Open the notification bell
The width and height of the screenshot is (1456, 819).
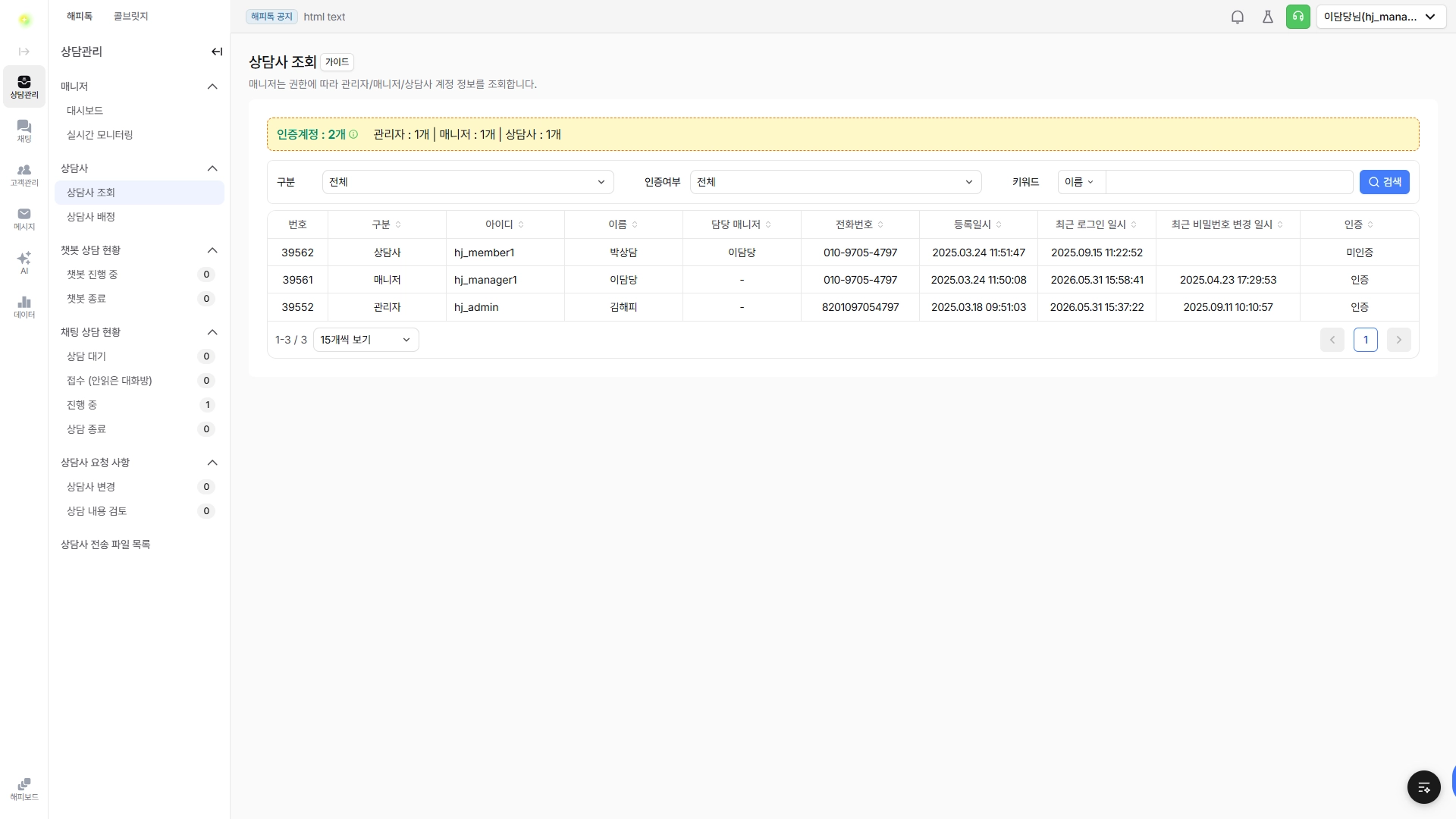pos(1238,17)
